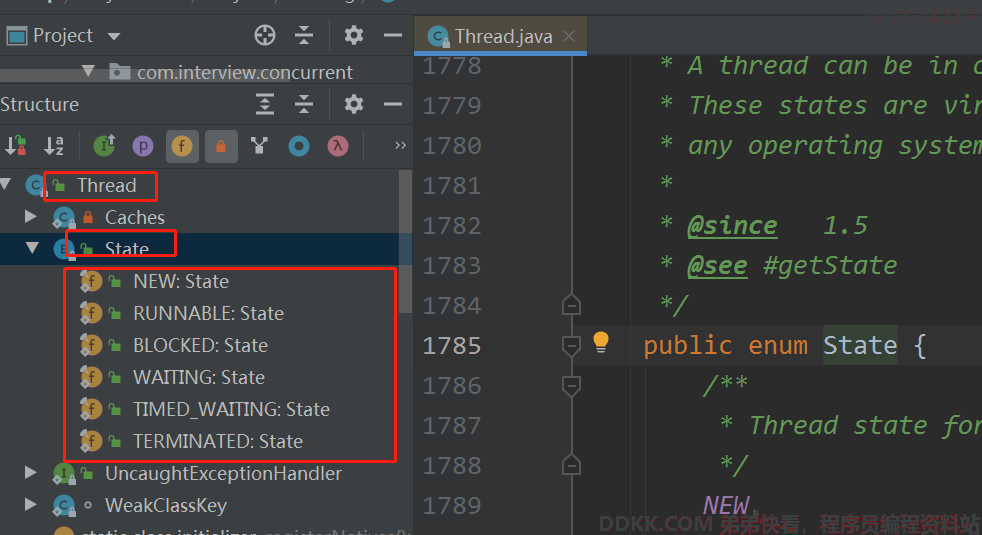982x535 pixels.
Task: Collapse the State enum node
Action: tap(33, 248)
